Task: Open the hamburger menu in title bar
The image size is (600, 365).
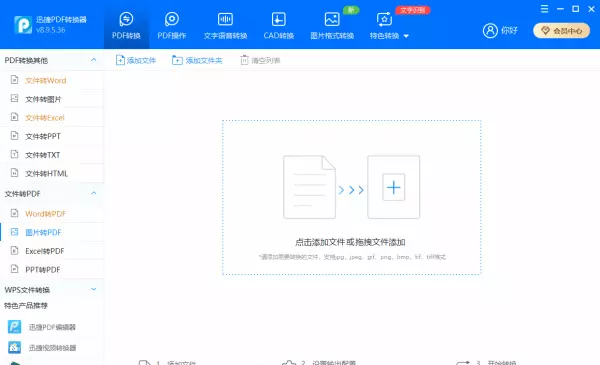Action: point(545,9)
